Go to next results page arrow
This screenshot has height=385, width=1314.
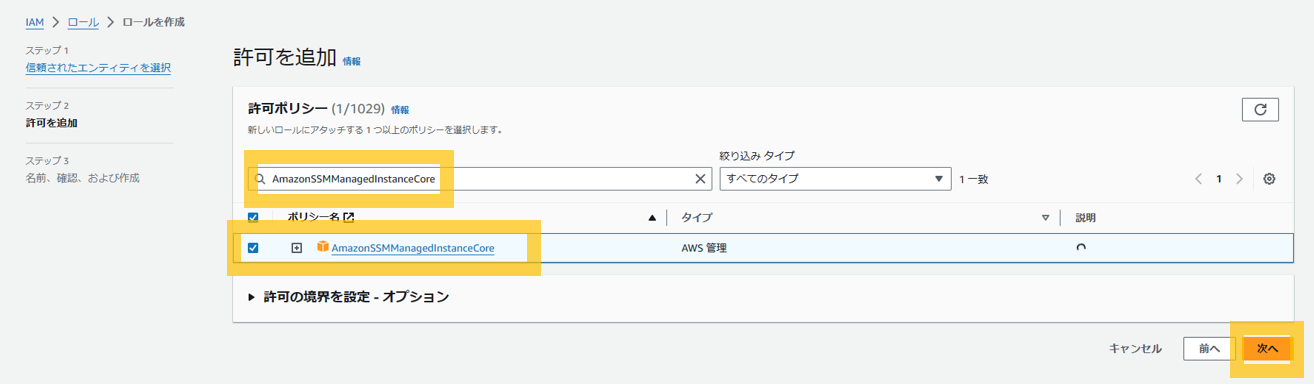click(1239, 179)
